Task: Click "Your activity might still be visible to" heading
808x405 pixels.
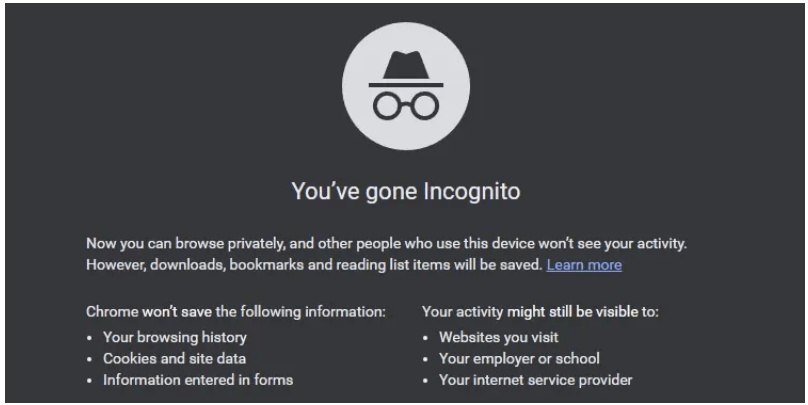Action: tap(540, 312)
